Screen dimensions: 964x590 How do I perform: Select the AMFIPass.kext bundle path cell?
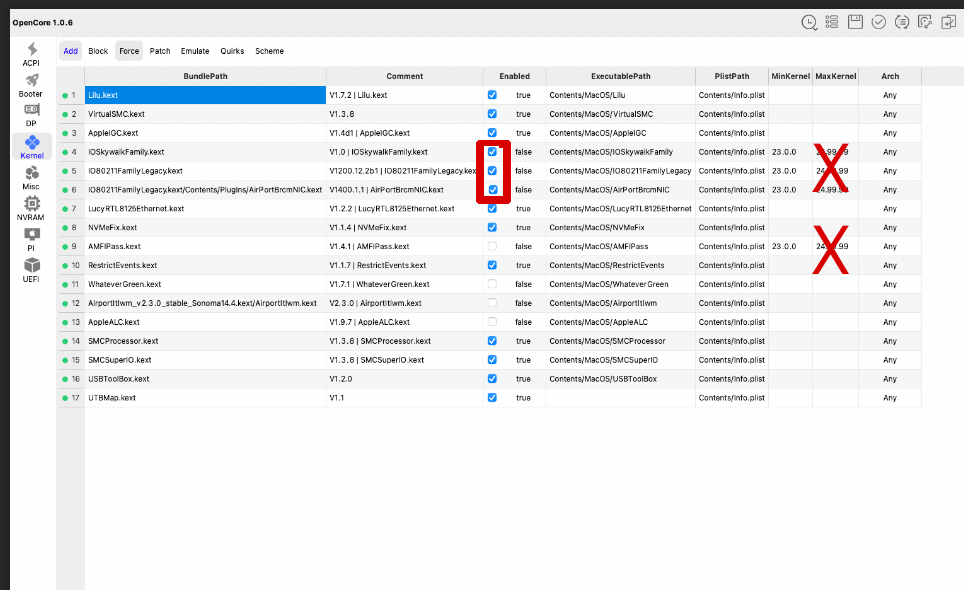pos(205,246)
